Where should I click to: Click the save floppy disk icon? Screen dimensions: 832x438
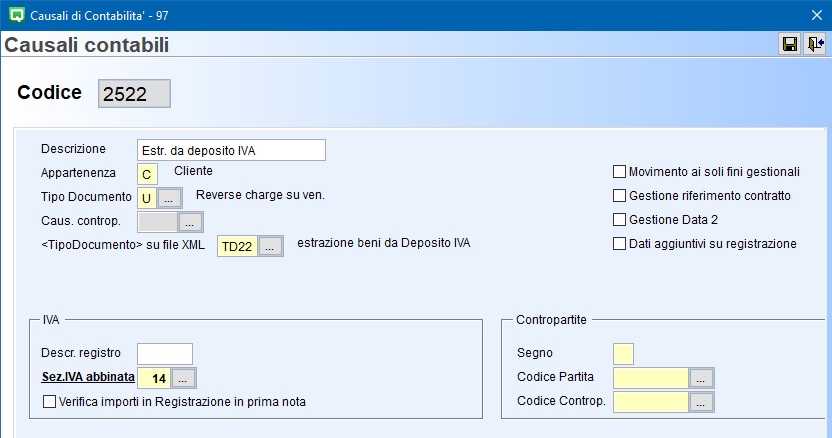click(790, 44)
